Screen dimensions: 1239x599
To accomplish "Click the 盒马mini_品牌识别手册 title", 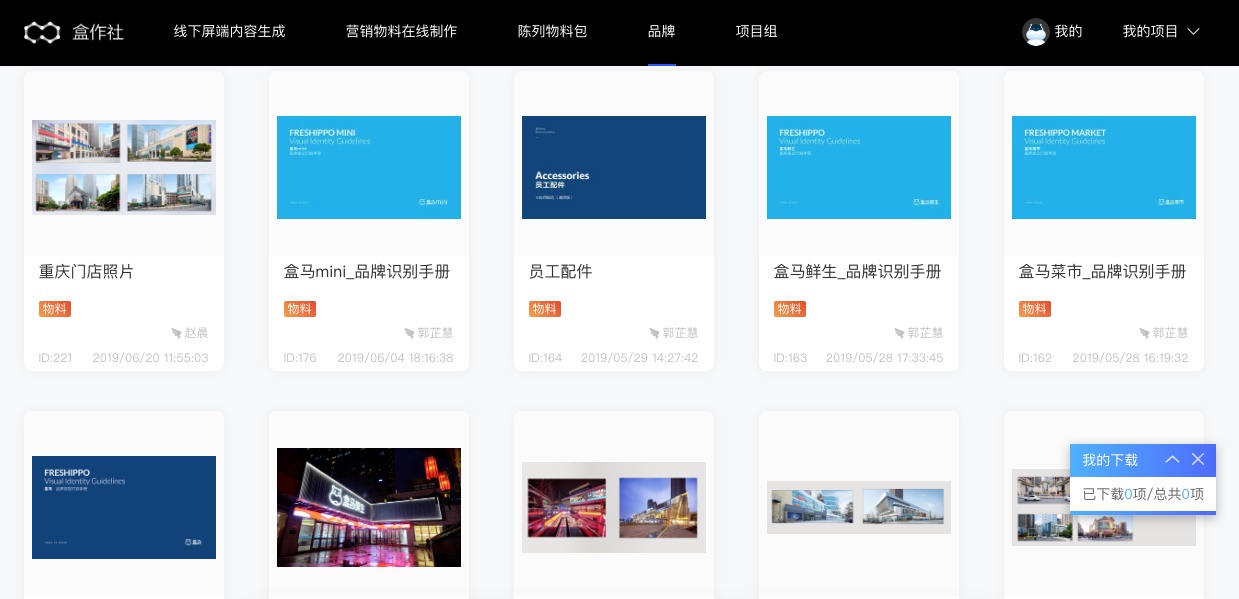I will point(367,272).
